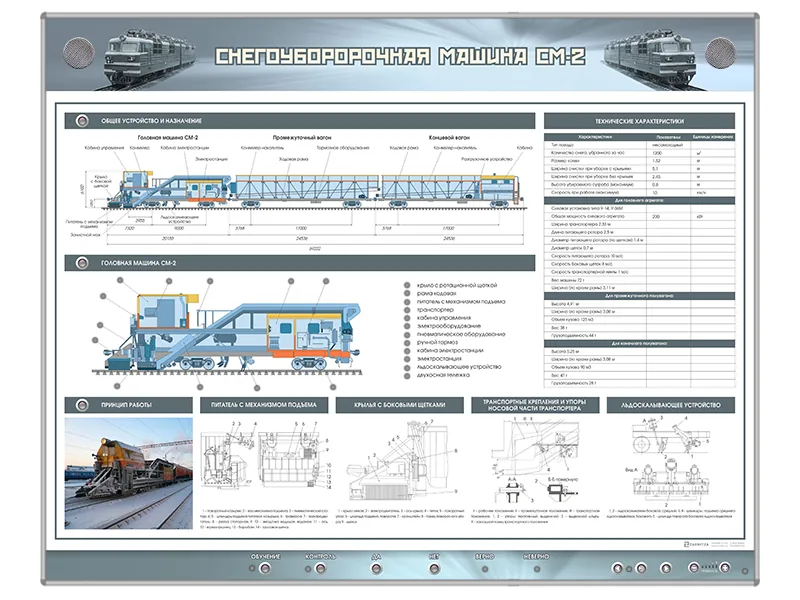
Task: Click the right speaker grille
Action: pyautogui.click(x=720, y=53)
